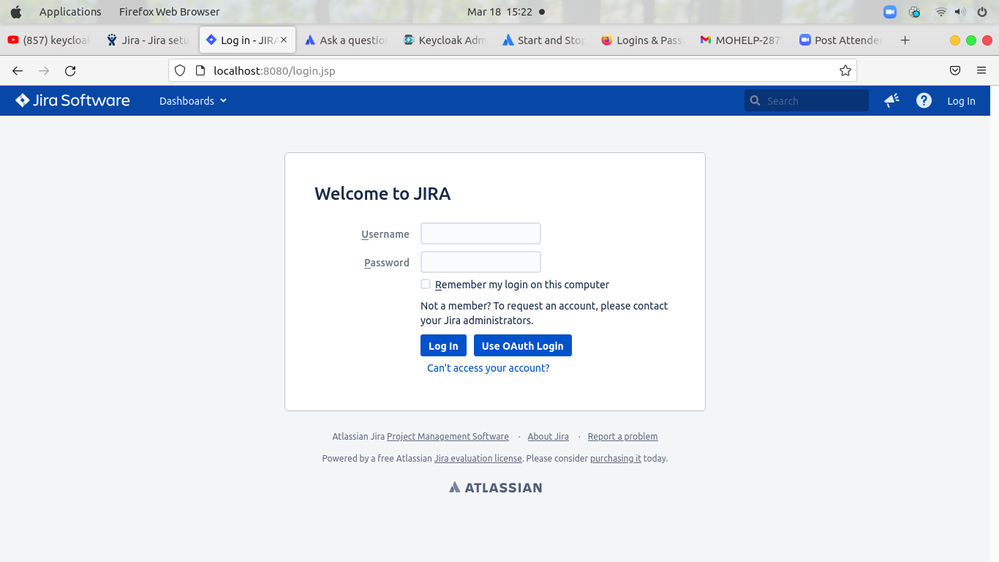Viewport: 999px width, 562px height.
Task: Open the Firefox hamburger menu
Action: [981, 71]
